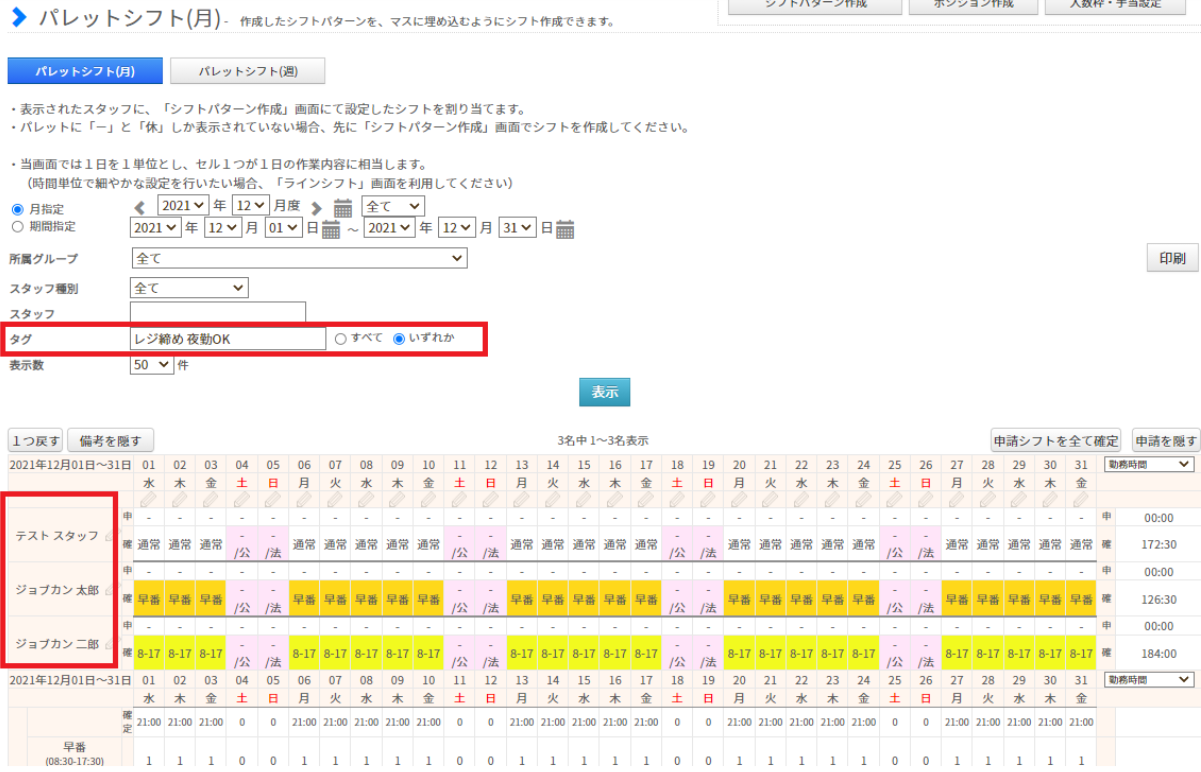Select the 期間指定 radio button
The image size is (1201, 772).
click(x=17, y=227)
